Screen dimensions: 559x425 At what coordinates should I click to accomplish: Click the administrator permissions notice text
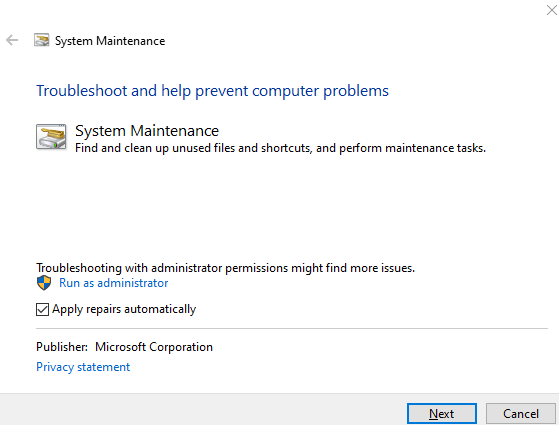tap(225, 268)
